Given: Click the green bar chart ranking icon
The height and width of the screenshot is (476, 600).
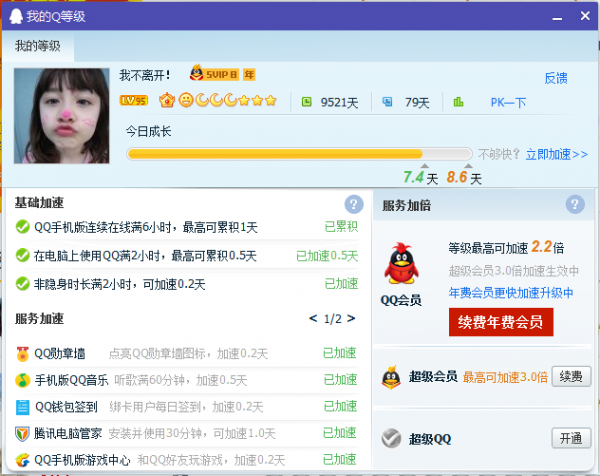Looking at the screenshot, I should [458, 102].
